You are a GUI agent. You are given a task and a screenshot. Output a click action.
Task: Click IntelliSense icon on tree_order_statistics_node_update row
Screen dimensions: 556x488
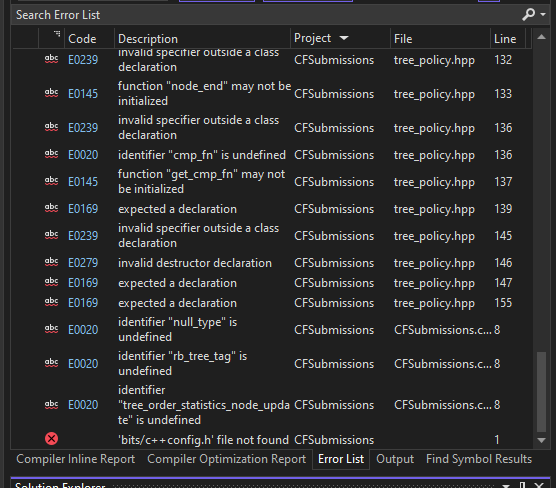point(51,404)
